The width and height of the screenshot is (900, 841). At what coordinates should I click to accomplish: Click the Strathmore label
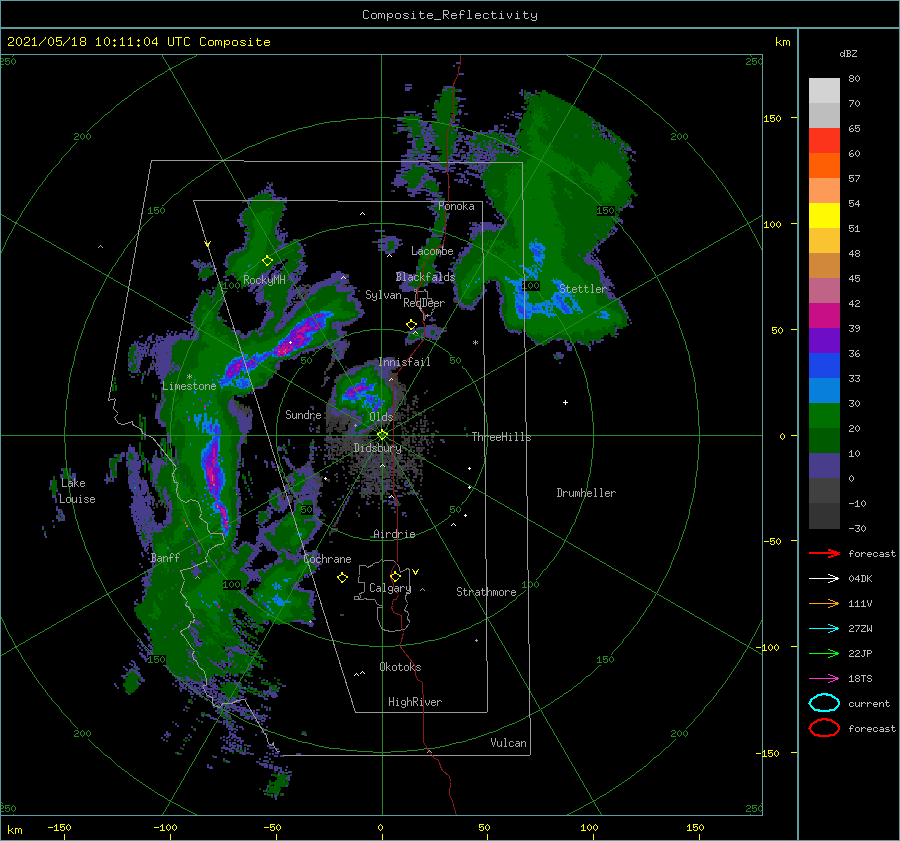click(486, 592)
